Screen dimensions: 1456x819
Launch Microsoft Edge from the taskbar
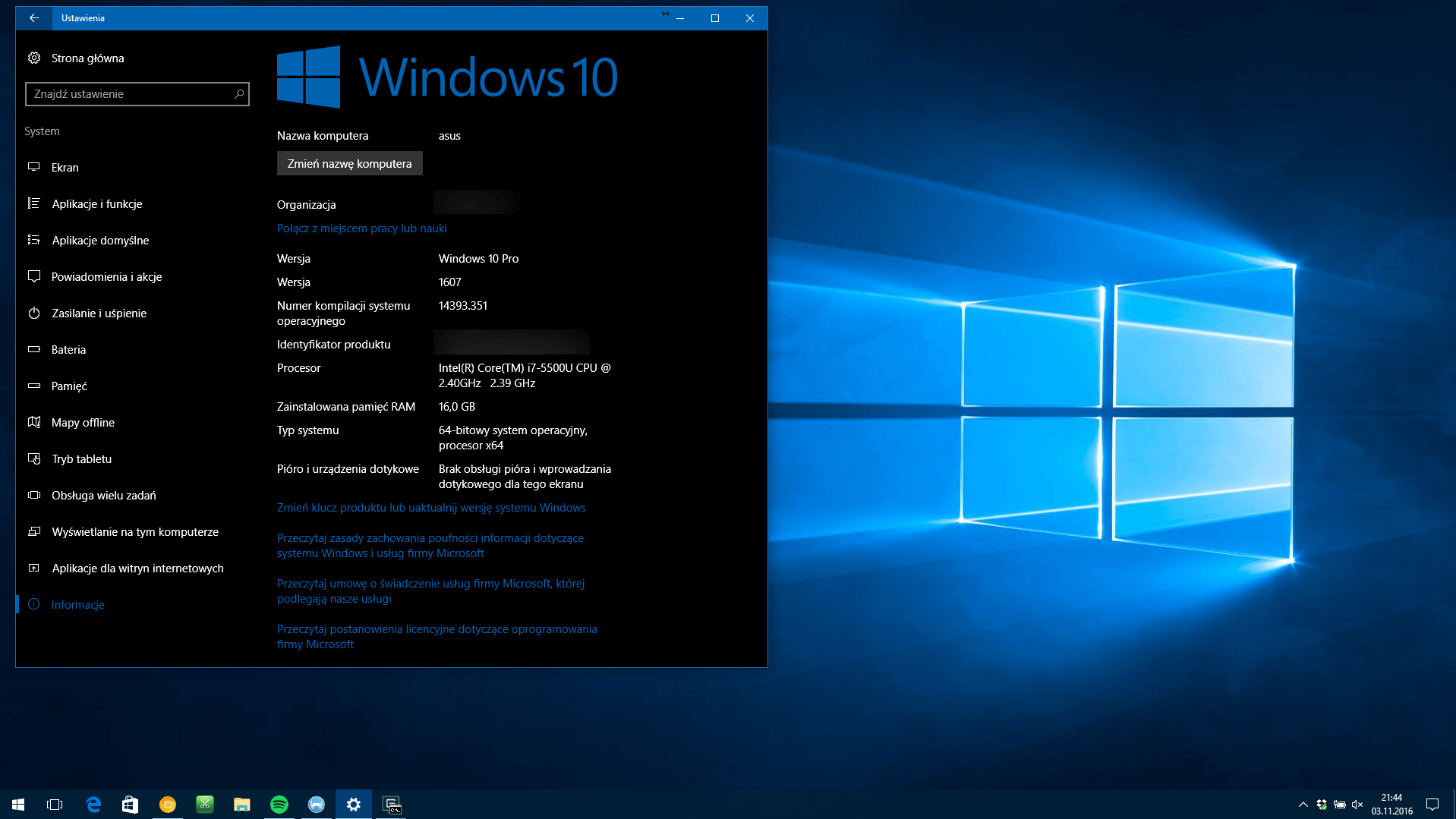coord(93,805)
